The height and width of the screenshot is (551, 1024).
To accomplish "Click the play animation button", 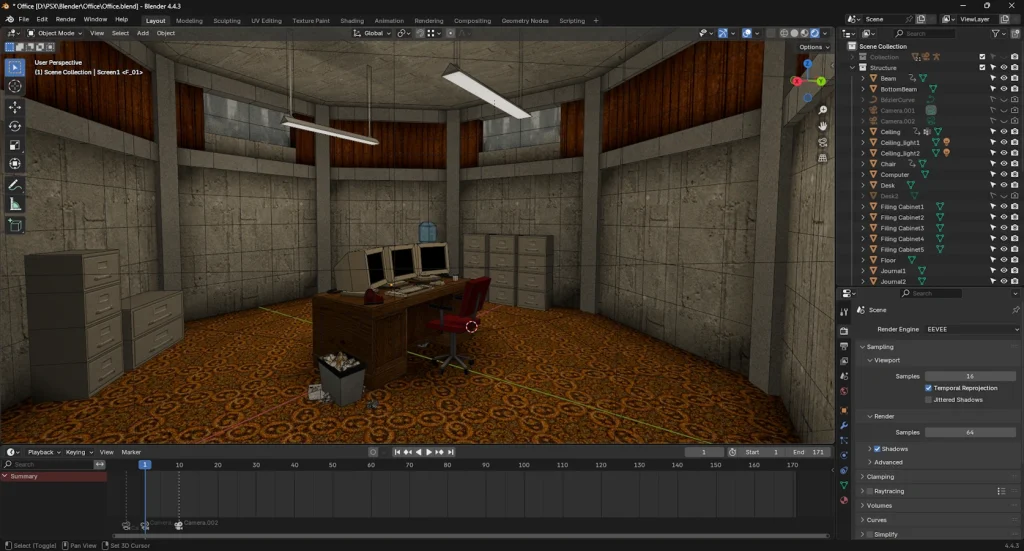I will (429, 452).
